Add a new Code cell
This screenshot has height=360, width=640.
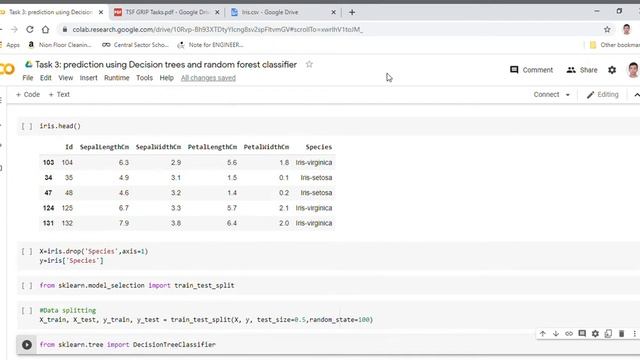pos(28,94)
